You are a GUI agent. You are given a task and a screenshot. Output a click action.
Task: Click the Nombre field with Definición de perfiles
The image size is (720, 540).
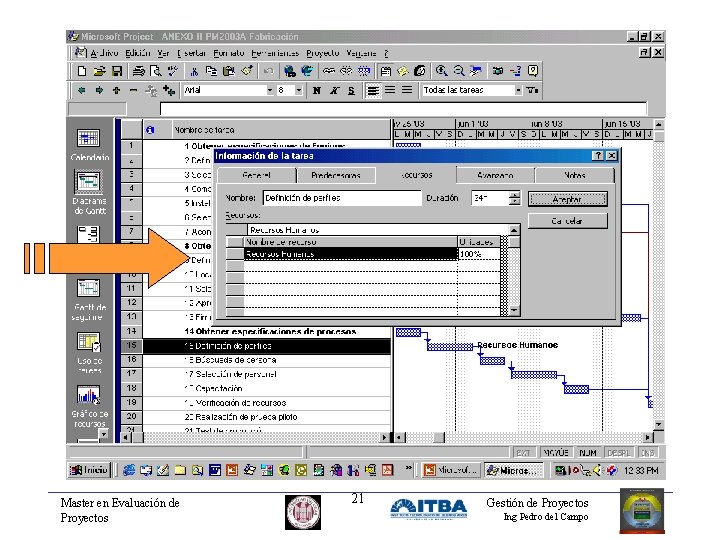pos(342,198)
